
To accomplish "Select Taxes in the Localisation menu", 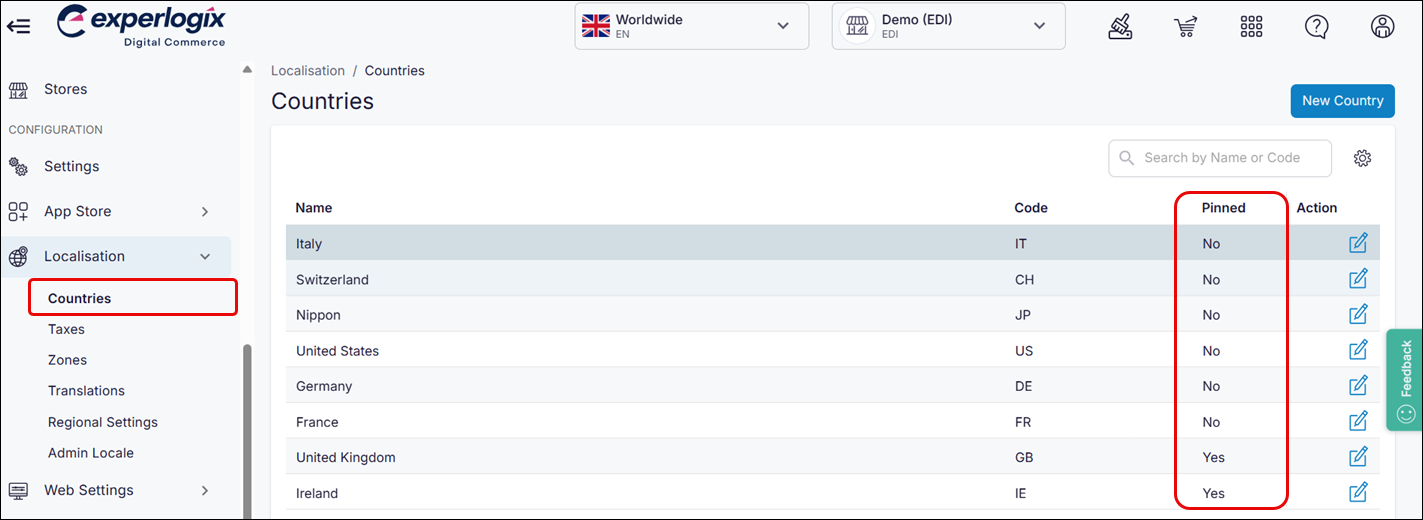I will point(66,329).
